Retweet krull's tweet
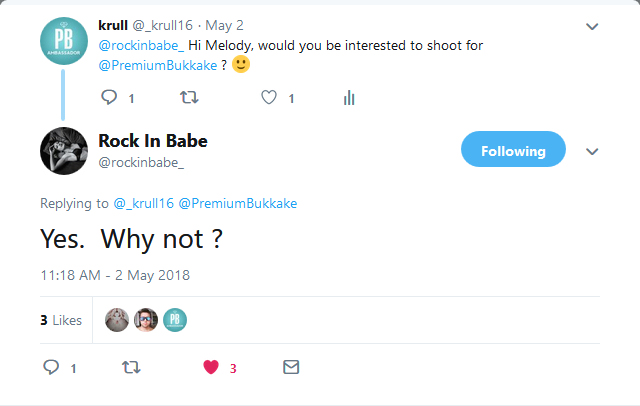 [188, 97]
